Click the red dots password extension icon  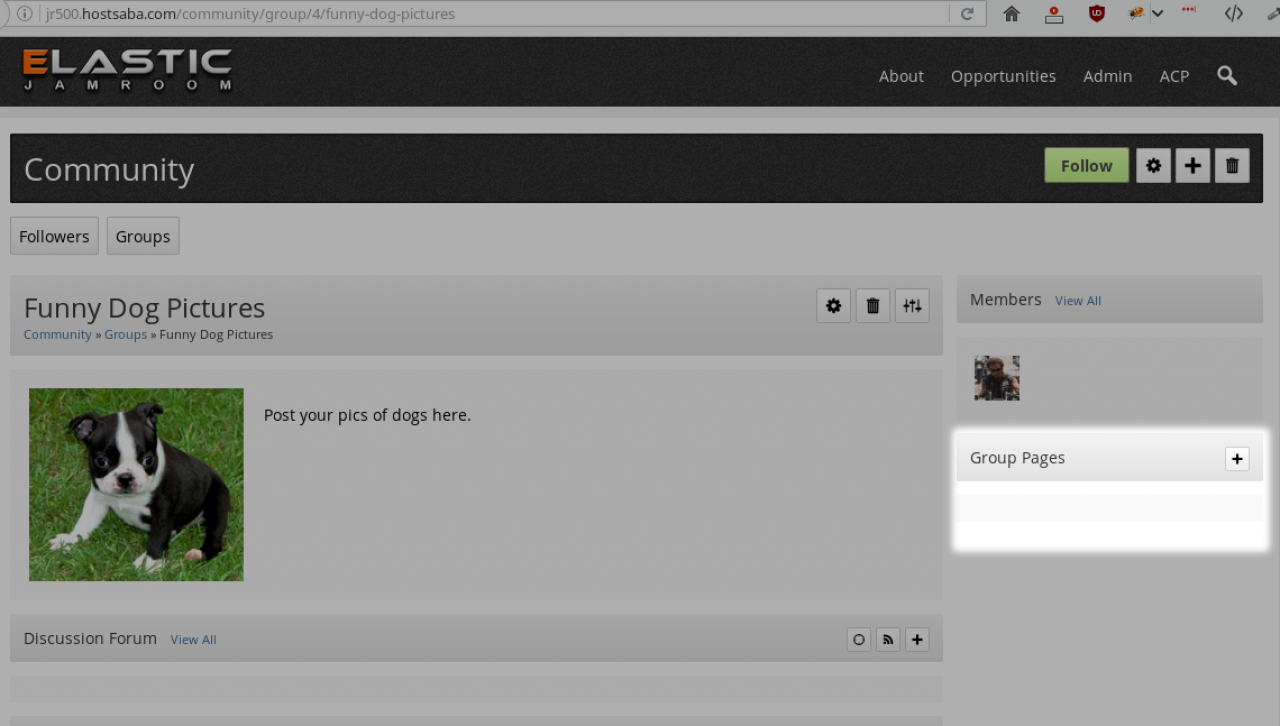pyautogui.click(x=1189, y=10)
